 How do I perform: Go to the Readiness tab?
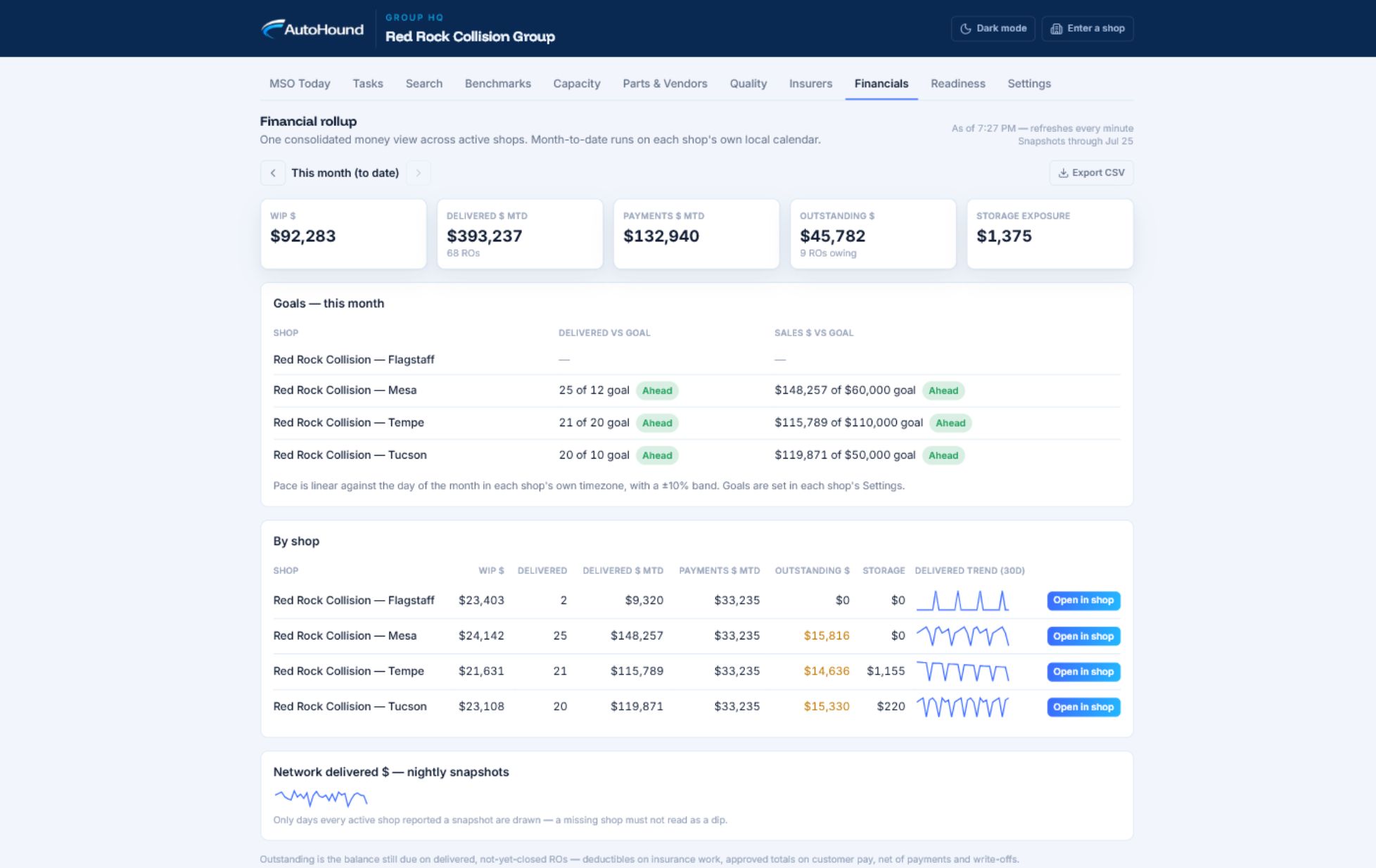pyautogui.click(x=958, y=84)
